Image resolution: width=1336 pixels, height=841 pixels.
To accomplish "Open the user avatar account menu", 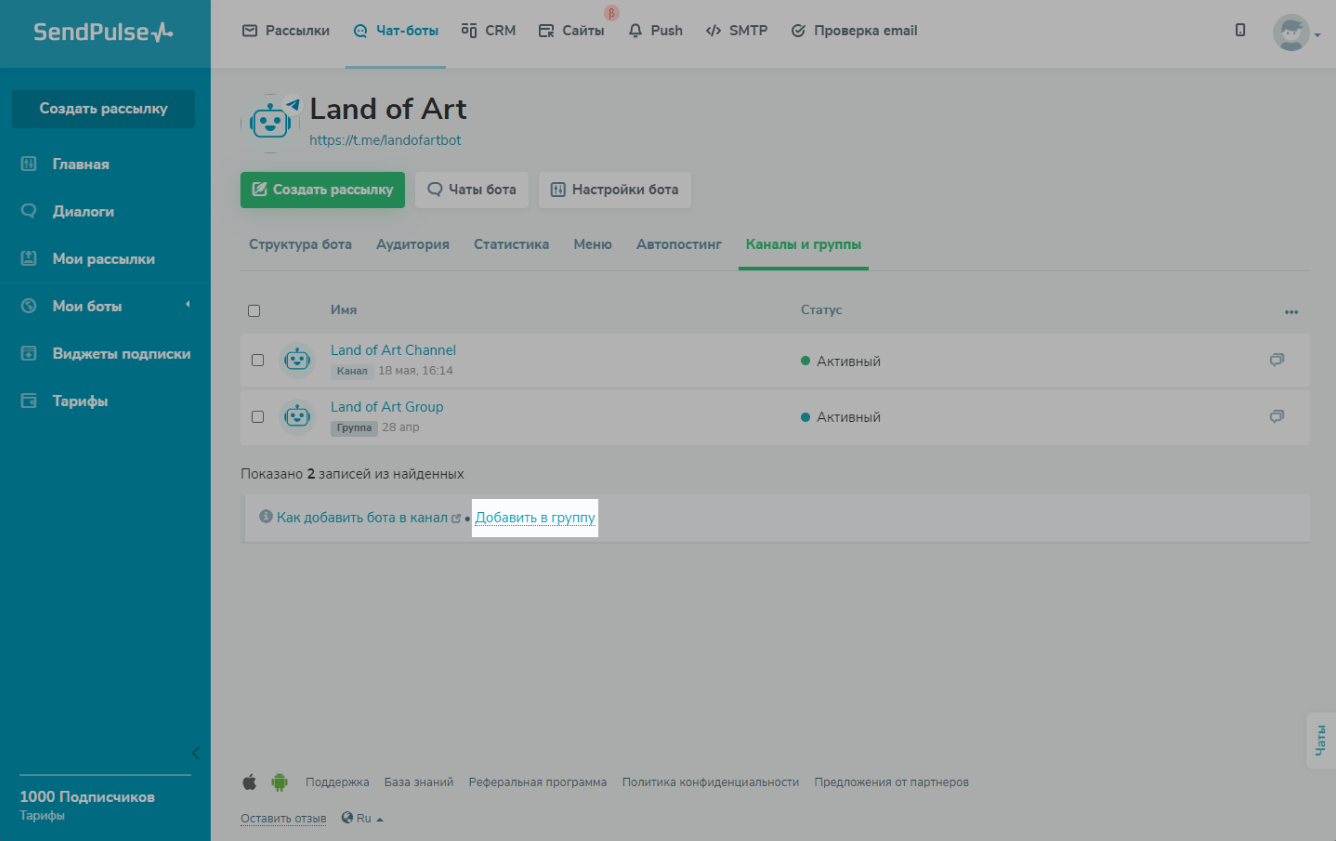I will (1296, 33).
